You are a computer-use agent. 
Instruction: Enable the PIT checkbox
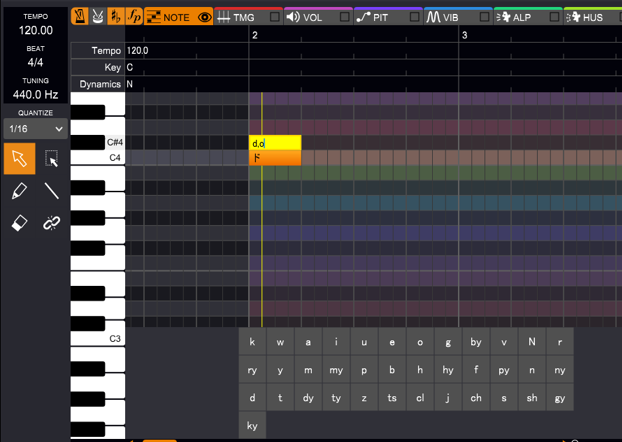[414, 17]
